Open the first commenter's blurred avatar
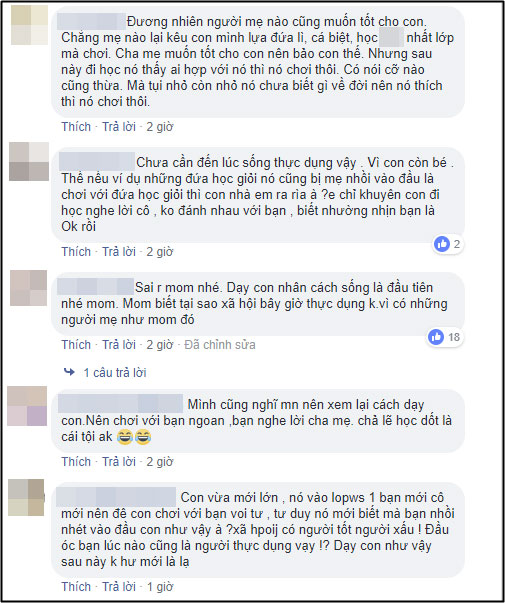Screen dimensions: 505x603 (x=29, y=25)
